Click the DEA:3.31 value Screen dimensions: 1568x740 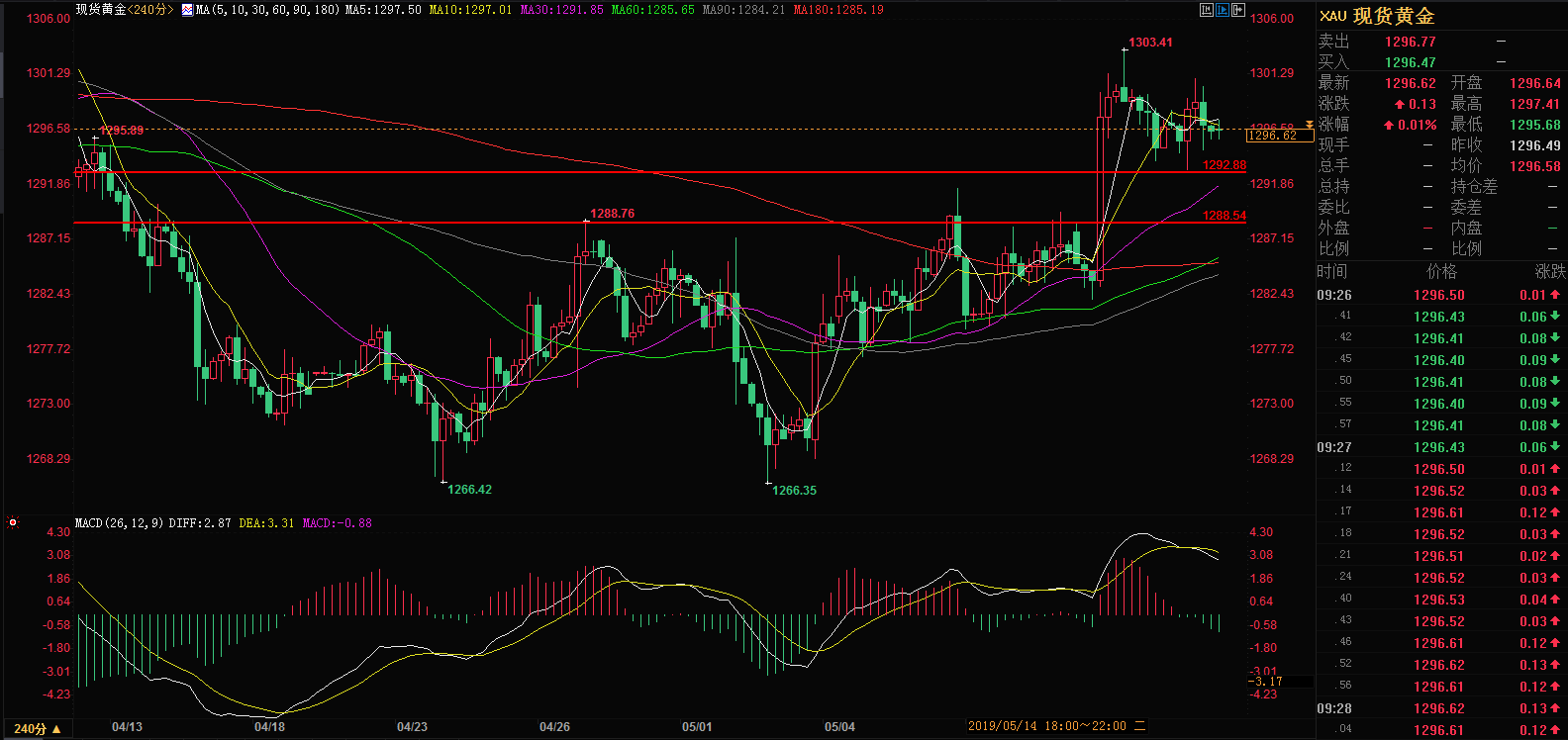click(x=266, y=523)
